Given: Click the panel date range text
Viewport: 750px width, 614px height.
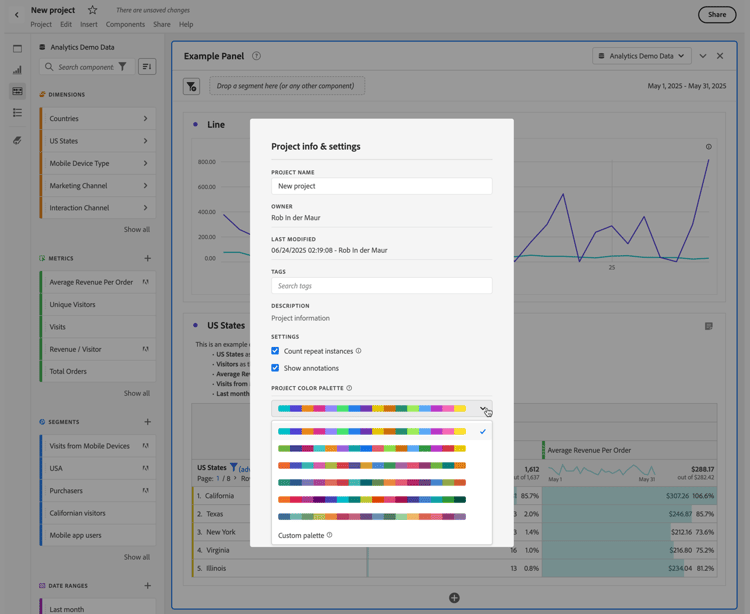Looking at the screenshot, I should tap(687, 86).
